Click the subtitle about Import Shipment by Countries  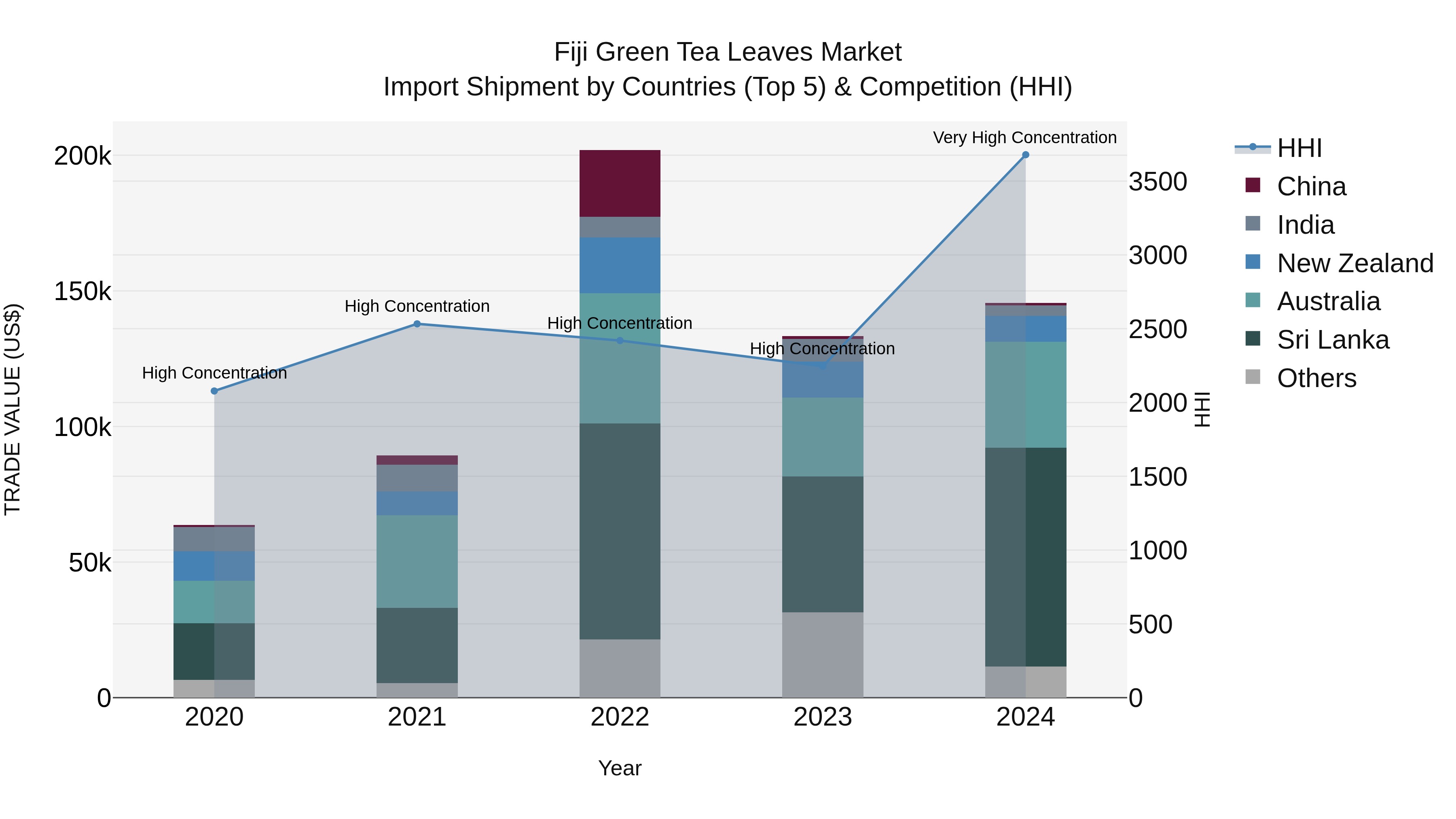[728, 87]
